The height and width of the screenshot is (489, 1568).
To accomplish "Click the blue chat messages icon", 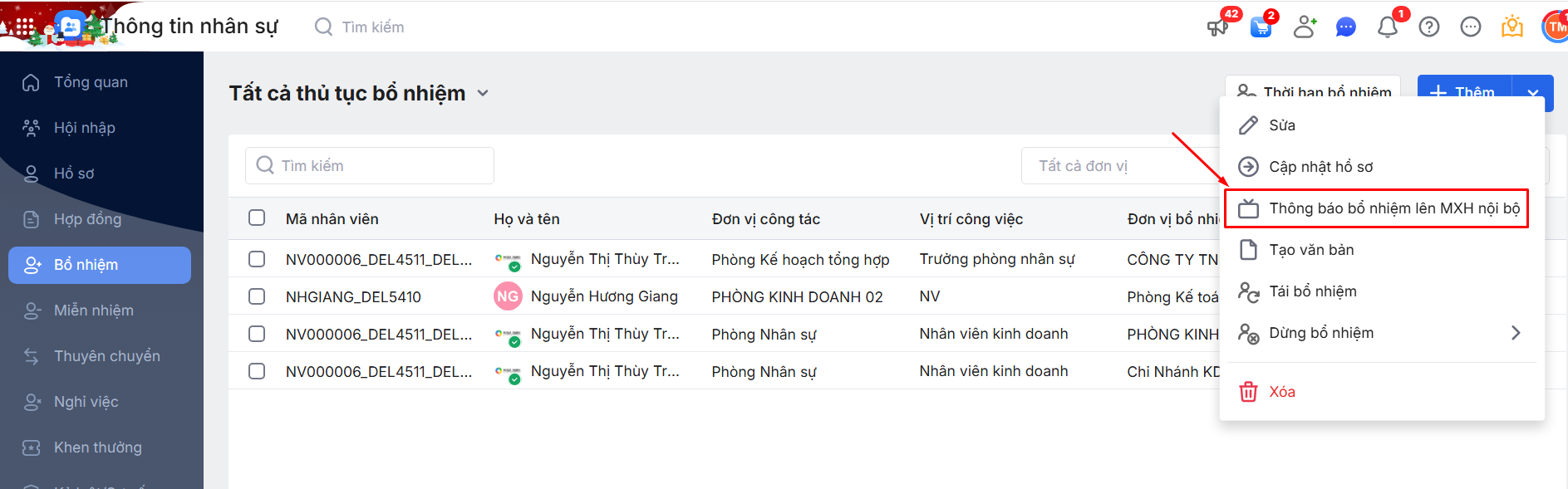I will pyautogui.click(x=1345, y=27).
